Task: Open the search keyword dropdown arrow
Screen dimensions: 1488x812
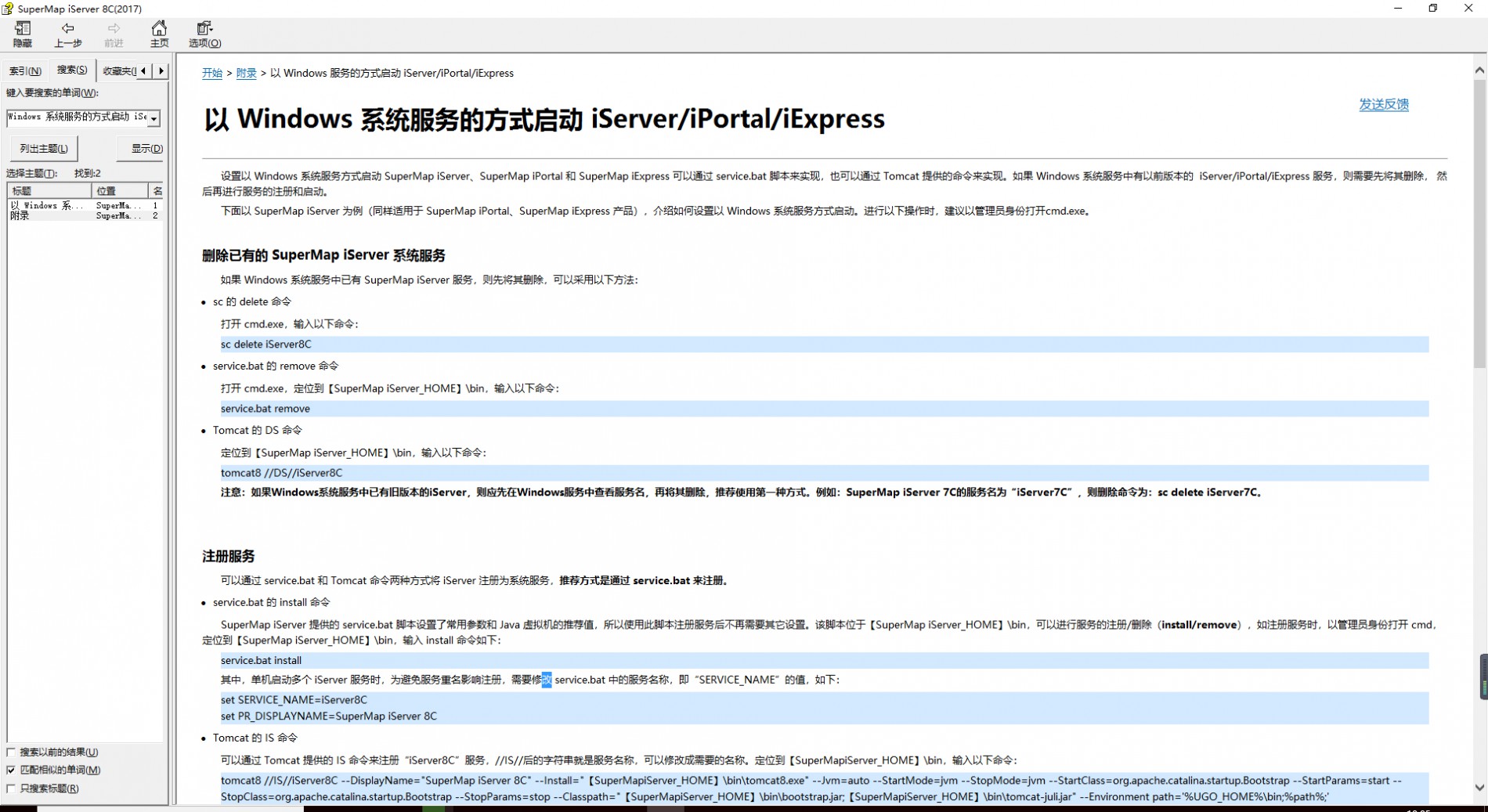Action: point(154,117)
